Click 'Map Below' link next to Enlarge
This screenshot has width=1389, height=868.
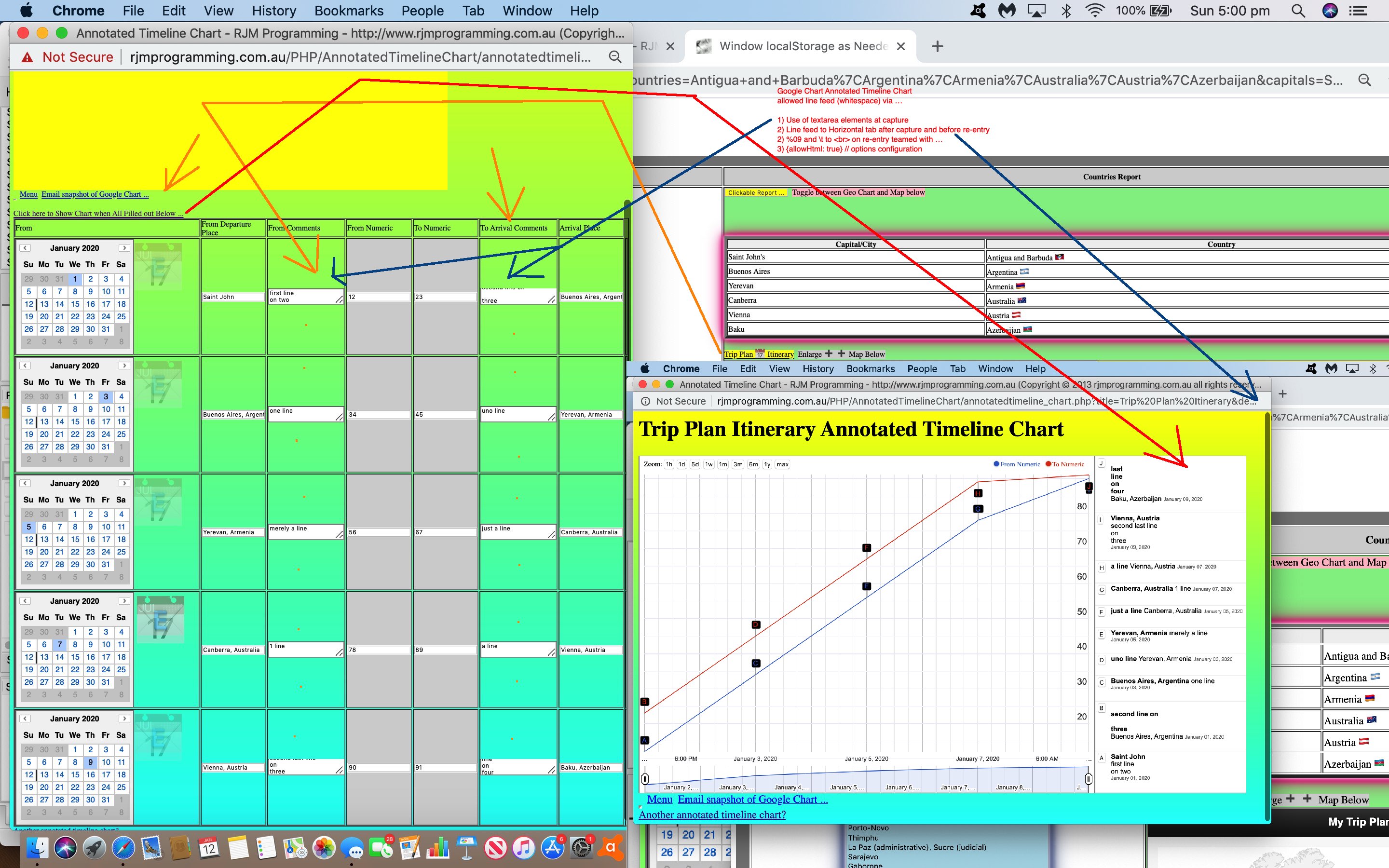[866, 354]
